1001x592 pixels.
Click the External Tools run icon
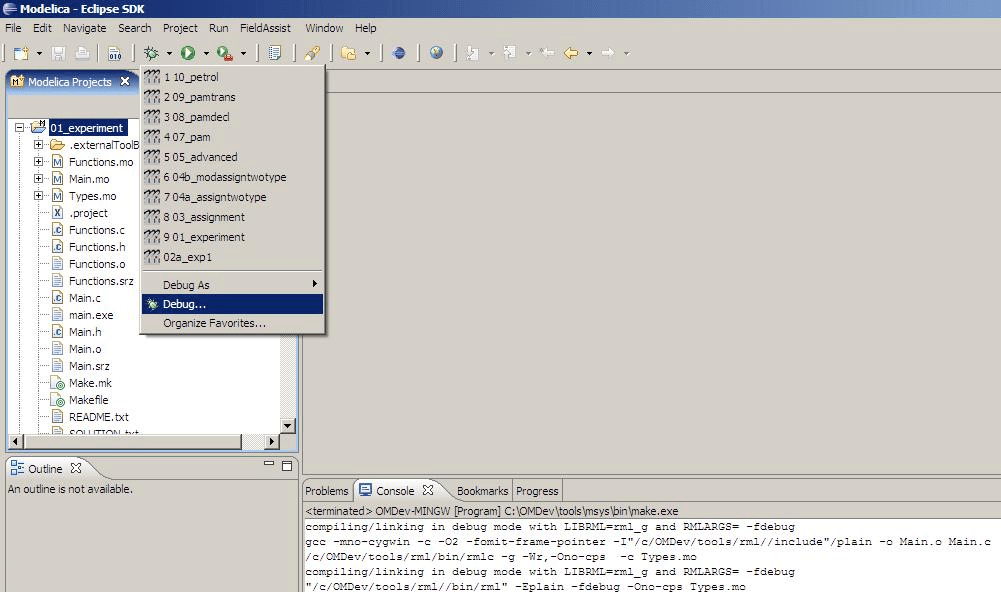pyautogui.click(x=222, y=53)
